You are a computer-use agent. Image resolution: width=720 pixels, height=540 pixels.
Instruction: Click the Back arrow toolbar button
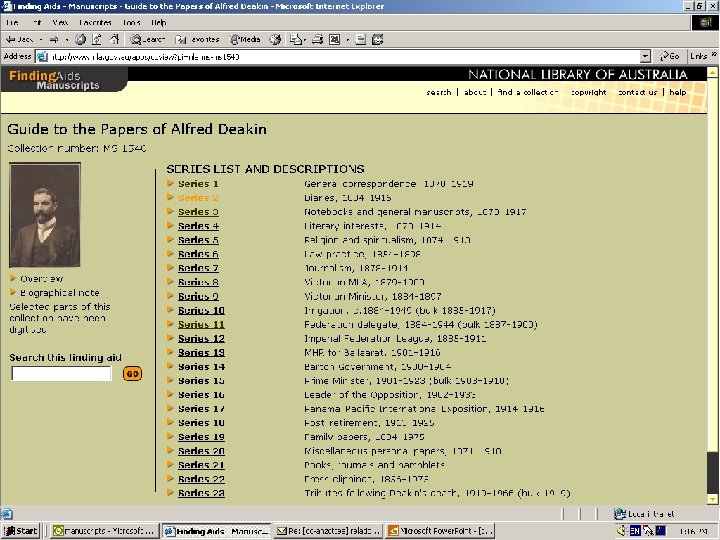click(x=18, y=39)
